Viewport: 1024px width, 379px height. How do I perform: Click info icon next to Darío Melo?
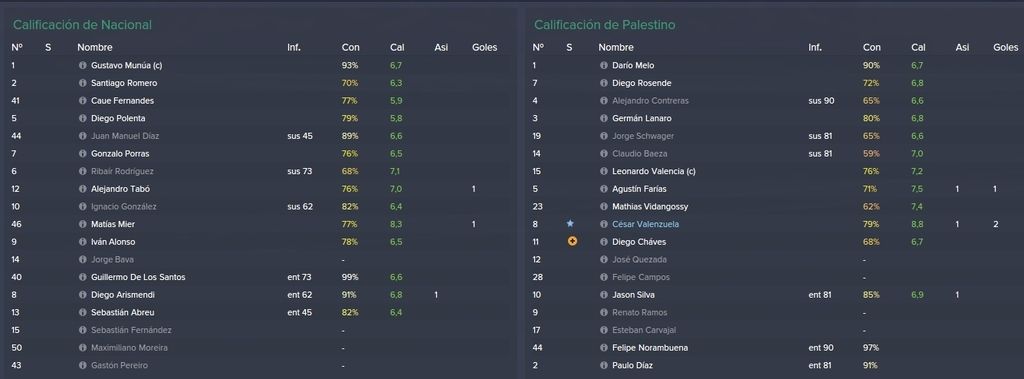tap(603, 65)
